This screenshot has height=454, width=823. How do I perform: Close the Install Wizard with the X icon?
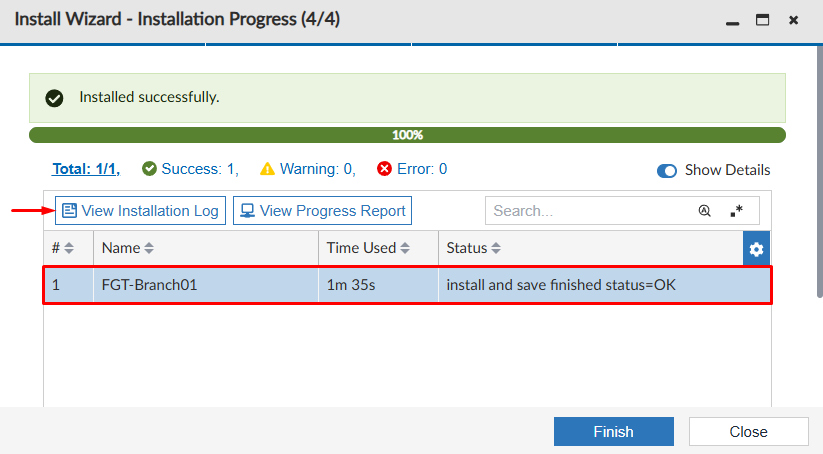pyautogui.click(x=794, y=20)
